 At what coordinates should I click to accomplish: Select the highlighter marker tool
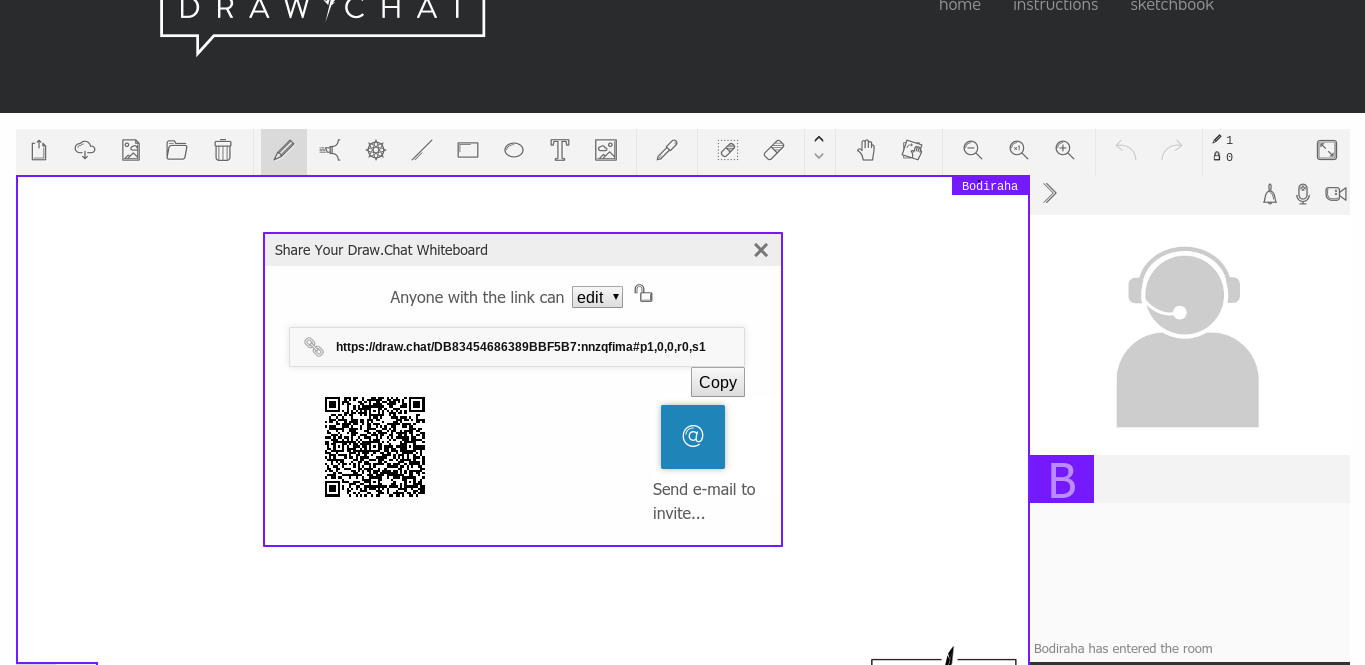point(330,150)
